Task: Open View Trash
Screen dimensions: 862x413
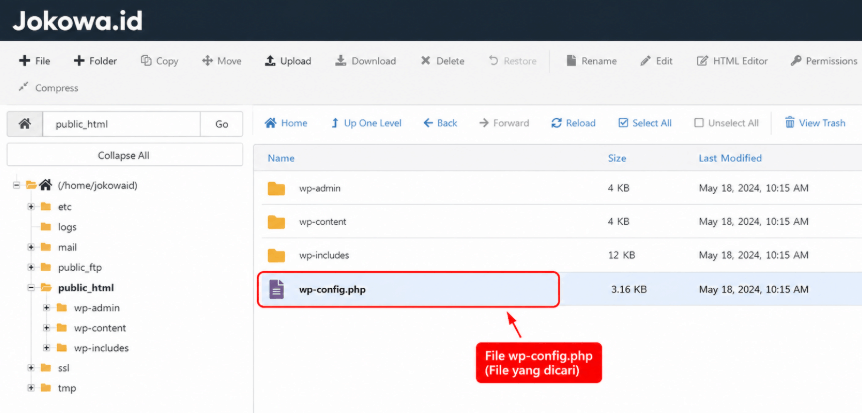Action: coord(815,123)
